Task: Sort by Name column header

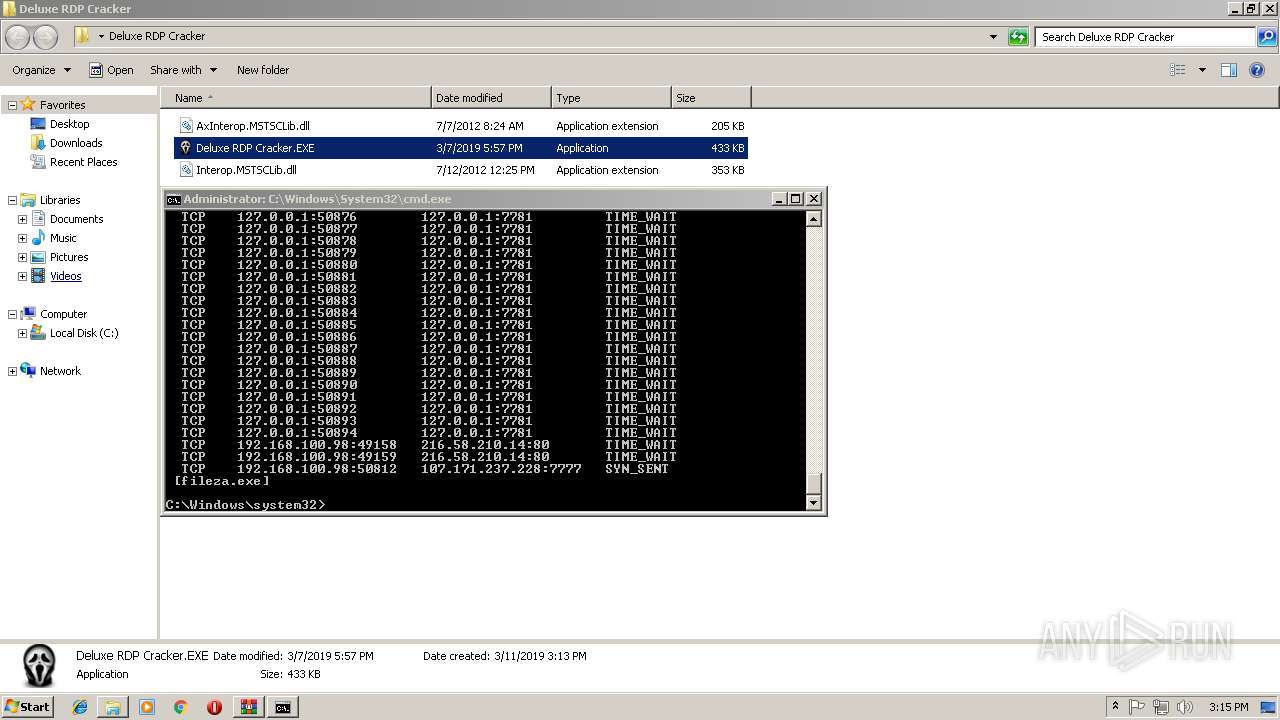Action: pos(295,98)
